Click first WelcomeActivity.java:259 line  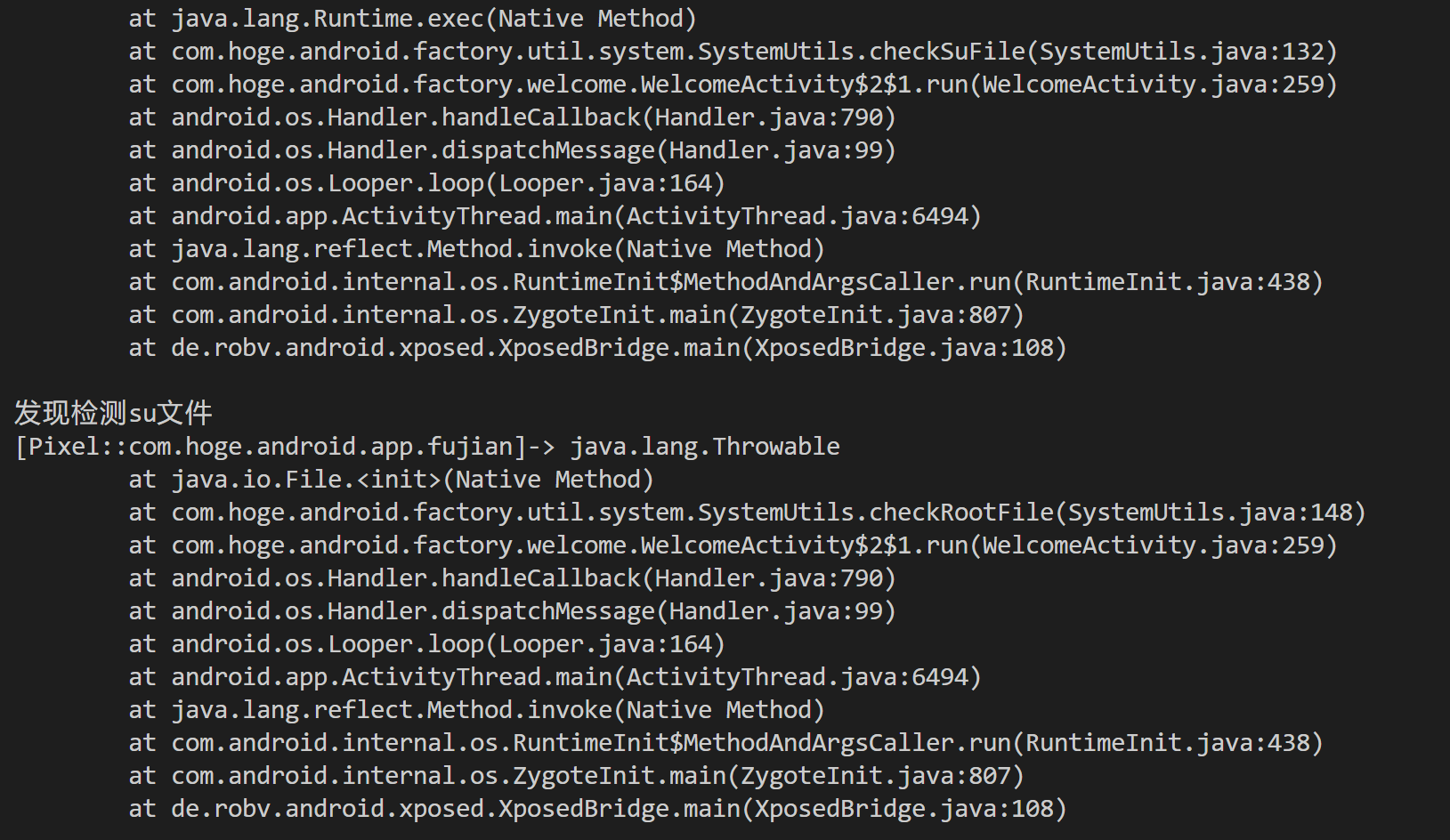(x=733, y=85)
